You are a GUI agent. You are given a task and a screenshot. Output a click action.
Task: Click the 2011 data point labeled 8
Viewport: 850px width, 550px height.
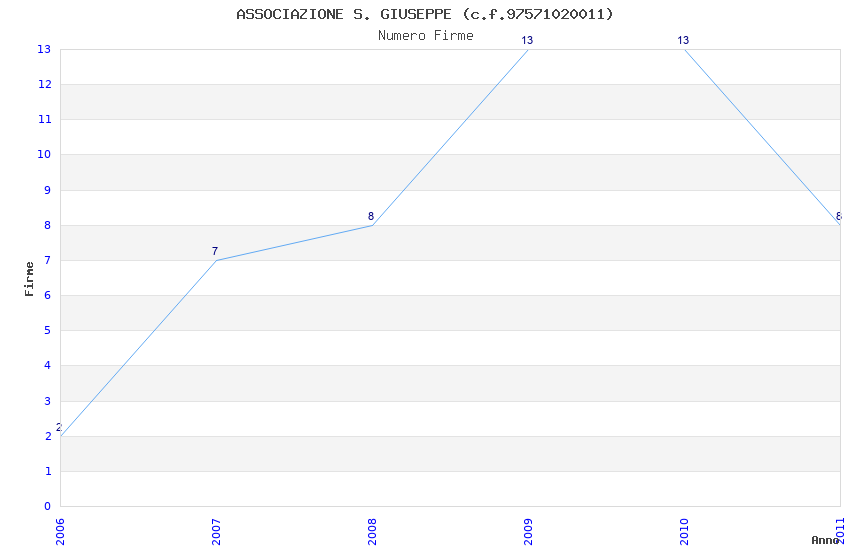(x=840, y=225)
